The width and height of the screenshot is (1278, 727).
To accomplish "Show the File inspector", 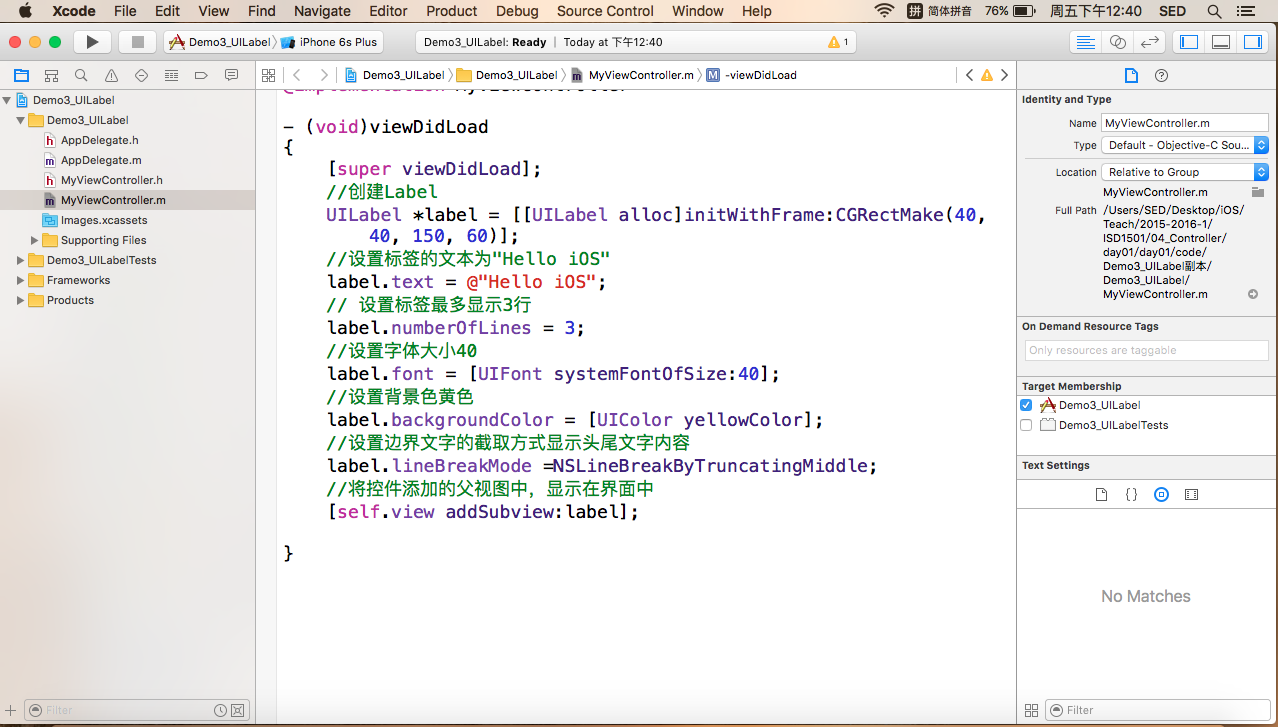I will click(1131, 75).
